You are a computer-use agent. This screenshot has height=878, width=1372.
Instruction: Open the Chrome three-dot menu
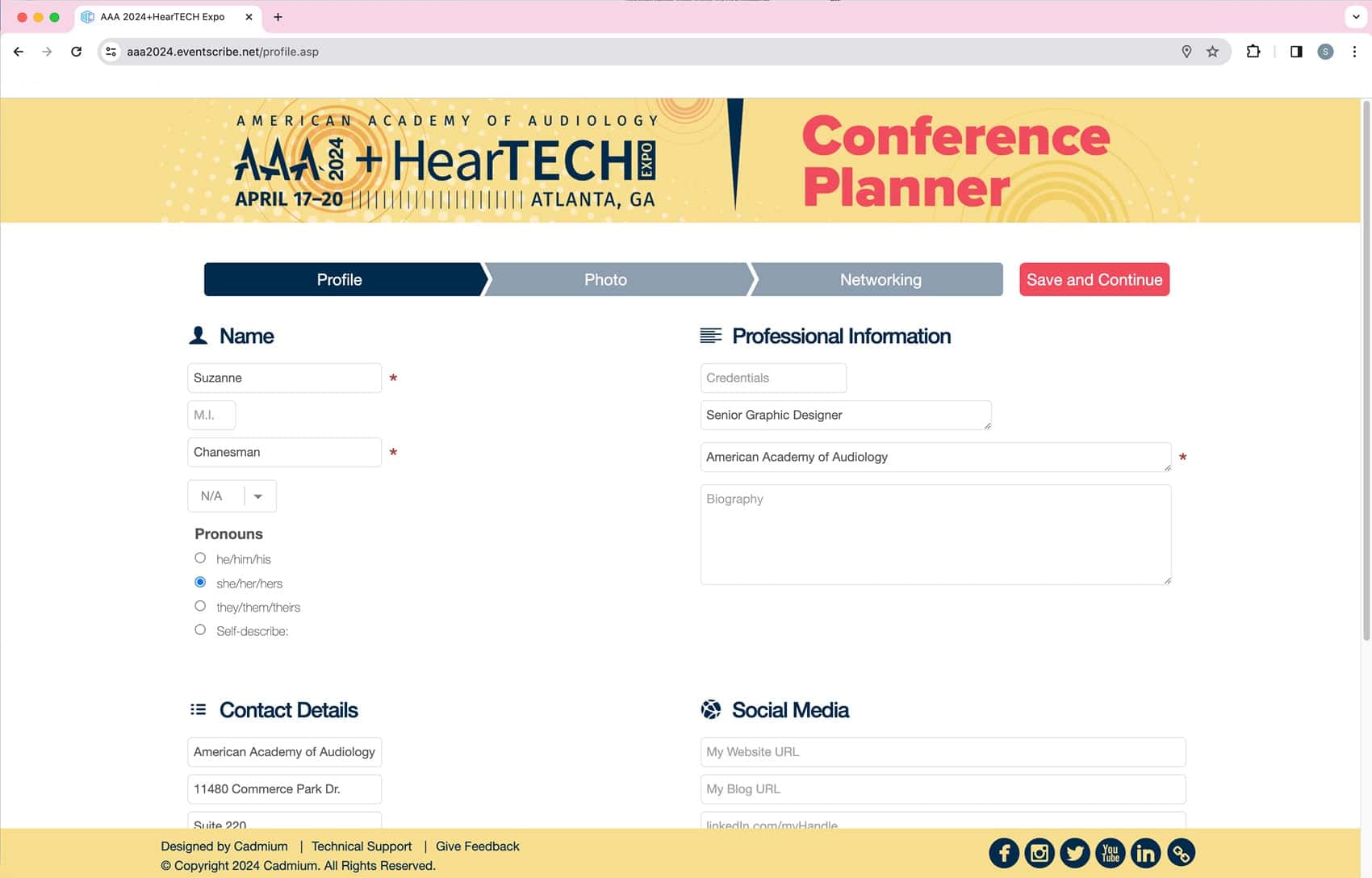pos(1354,52)
